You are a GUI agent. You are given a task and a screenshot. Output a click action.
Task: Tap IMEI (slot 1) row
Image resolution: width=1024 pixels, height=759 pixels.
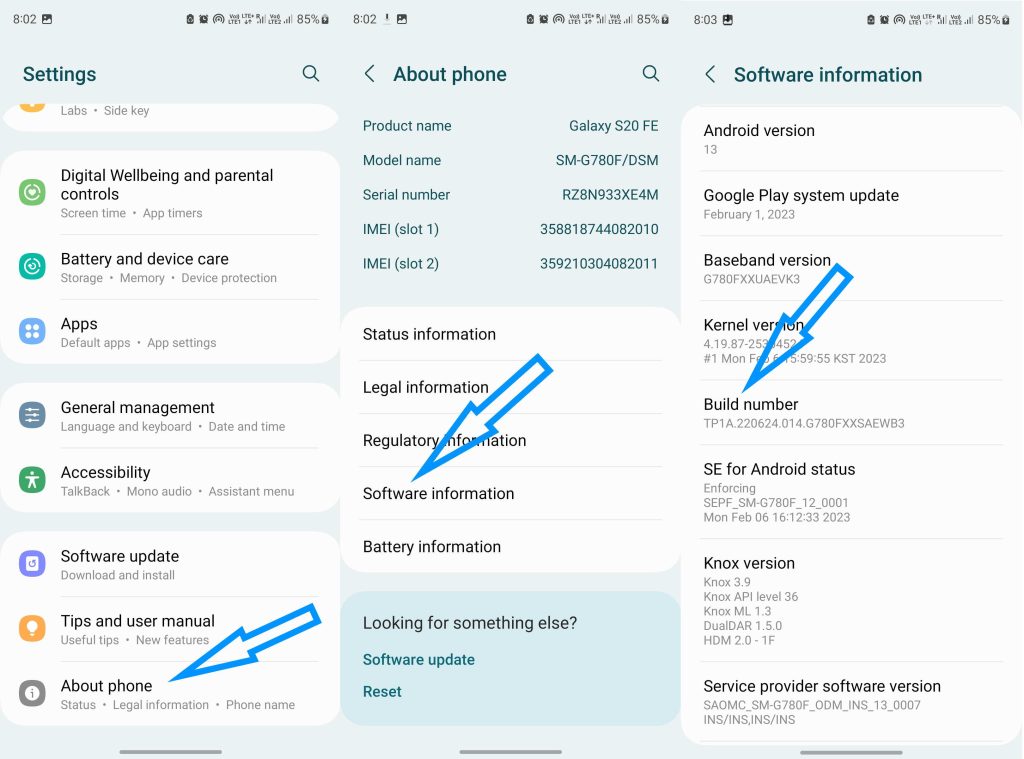(511, 229)
